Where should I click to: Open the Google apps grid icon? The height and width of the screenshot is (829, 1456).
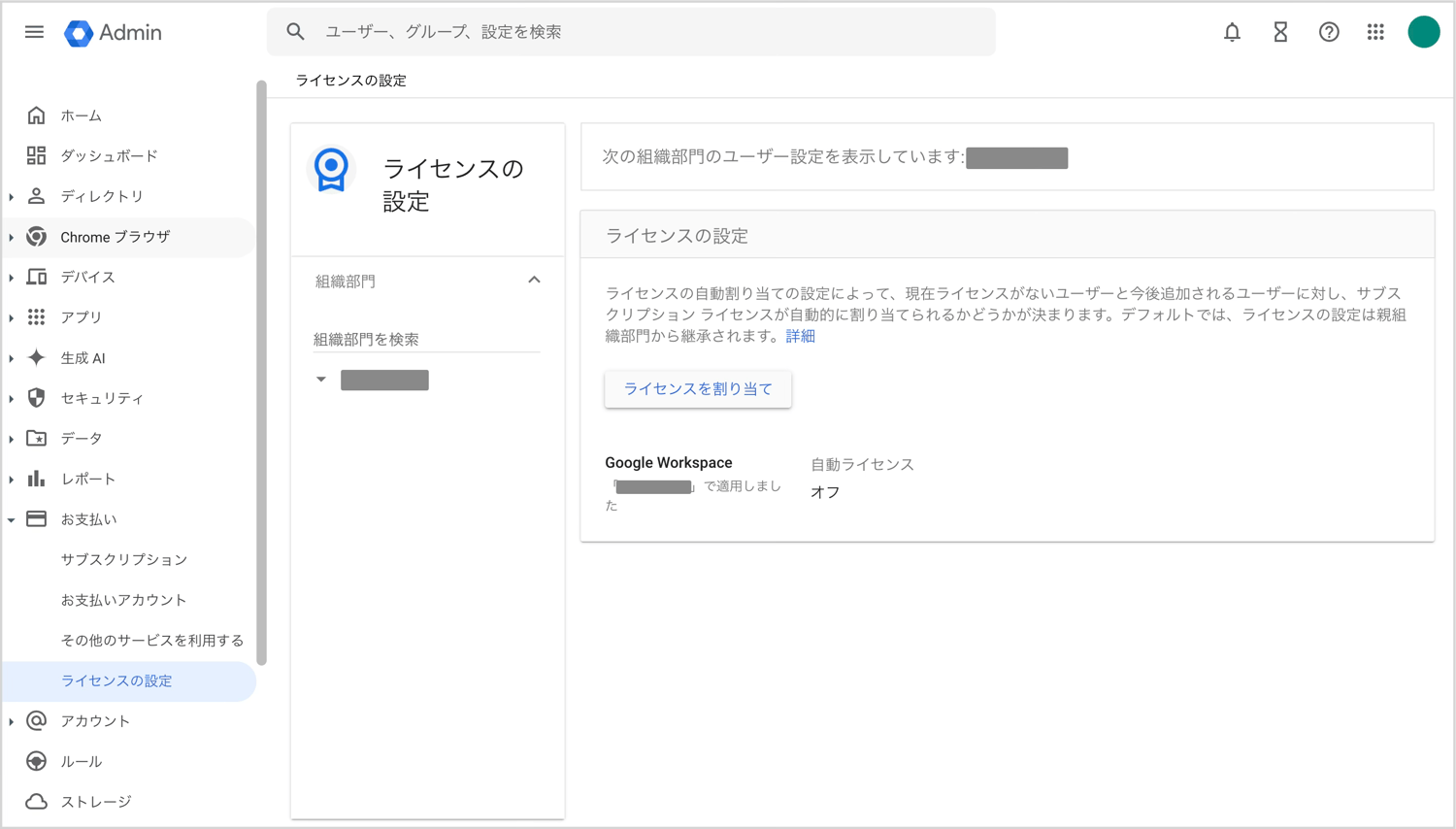(1375, 32)
